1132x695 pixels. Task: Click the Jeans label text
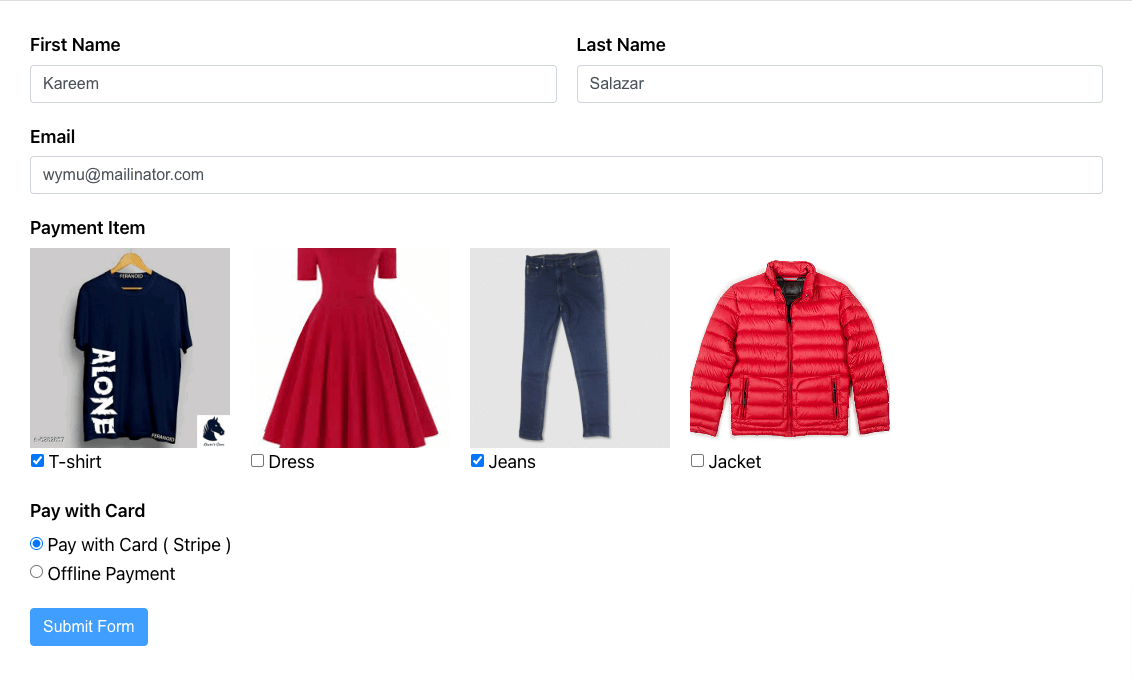tap(512, 462)
